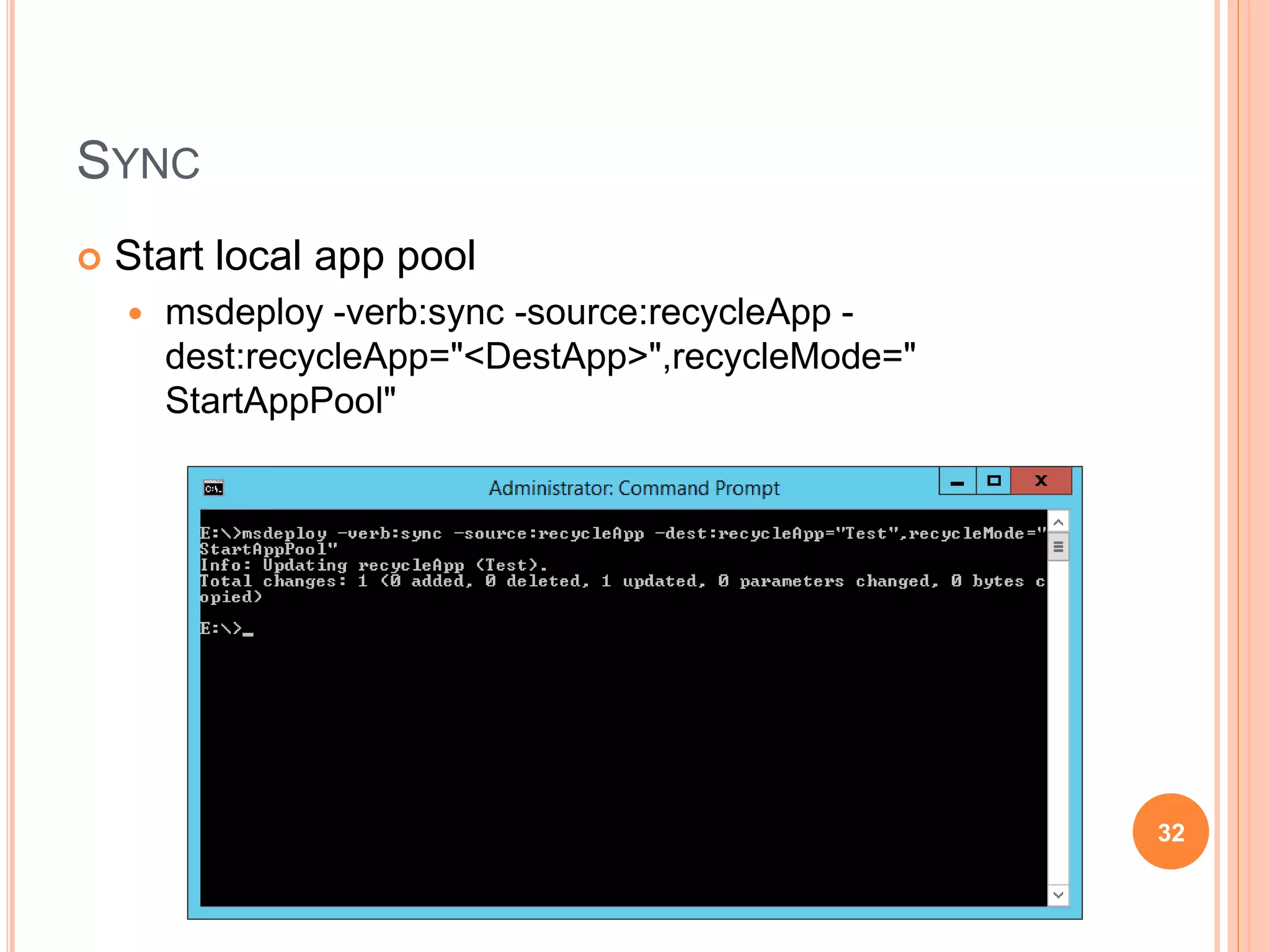Click the slide number 32 circle
1270x952 pixels.
[1171, 832]
